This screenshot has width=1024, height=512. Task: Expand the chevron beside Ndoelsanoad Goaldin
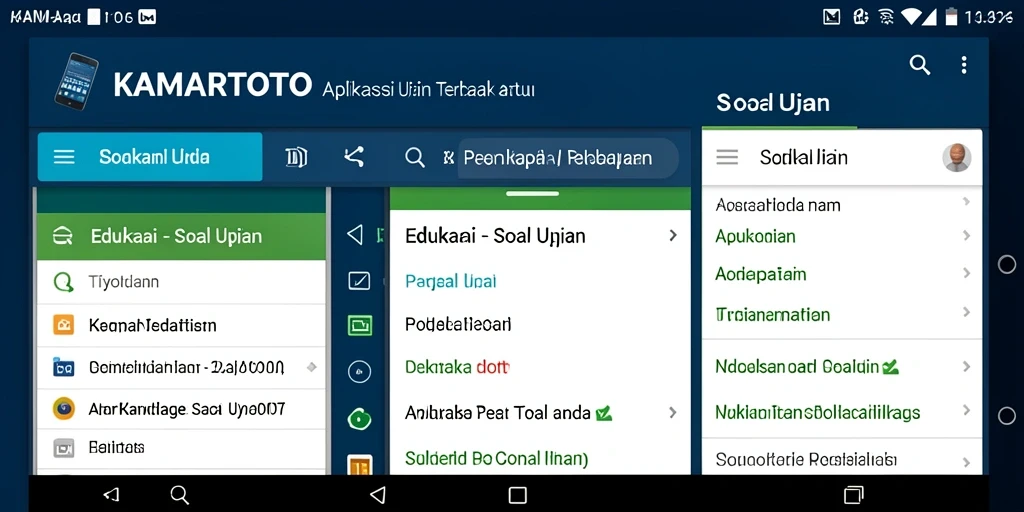[x=967, y=366]
